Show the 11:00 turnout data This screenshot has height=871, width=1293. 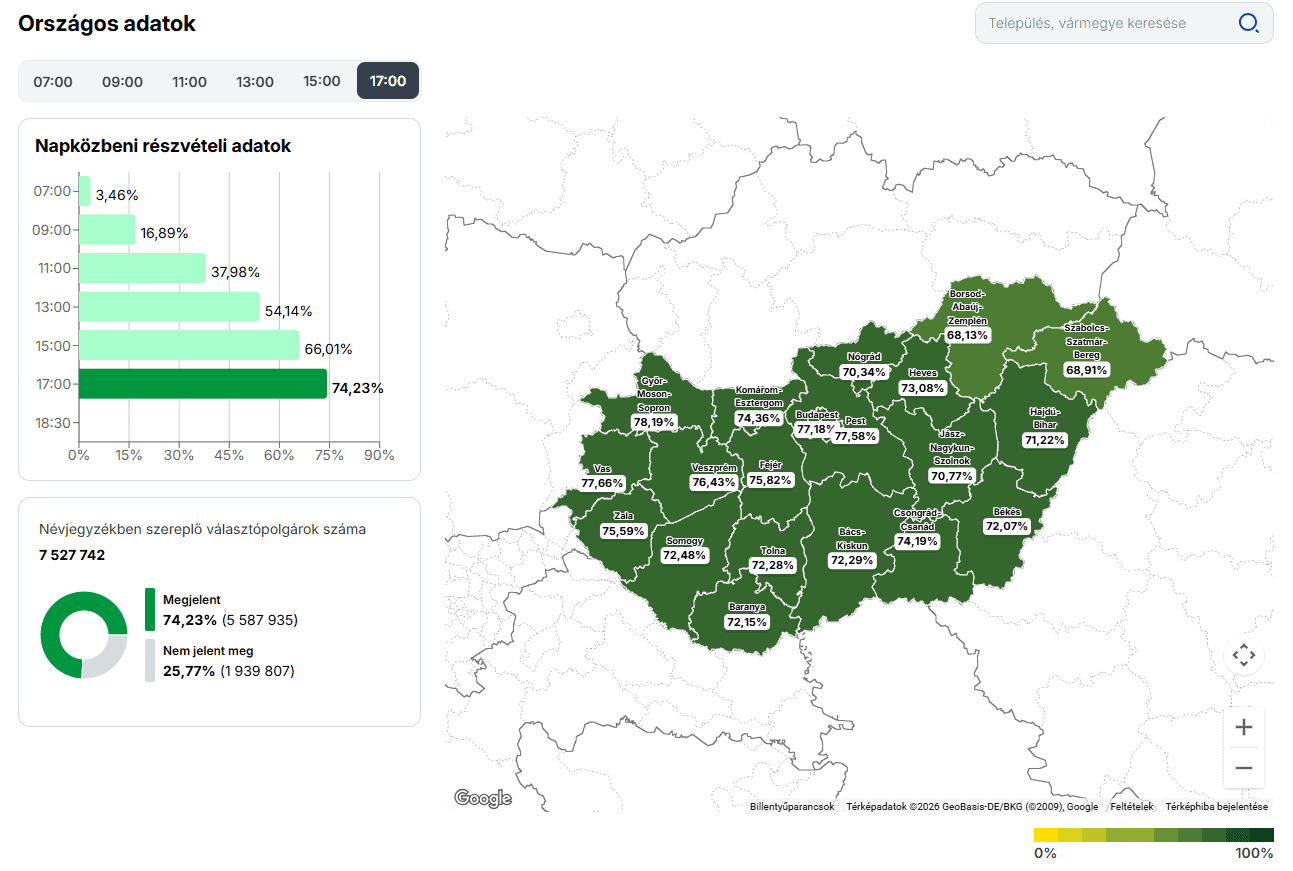189,82
